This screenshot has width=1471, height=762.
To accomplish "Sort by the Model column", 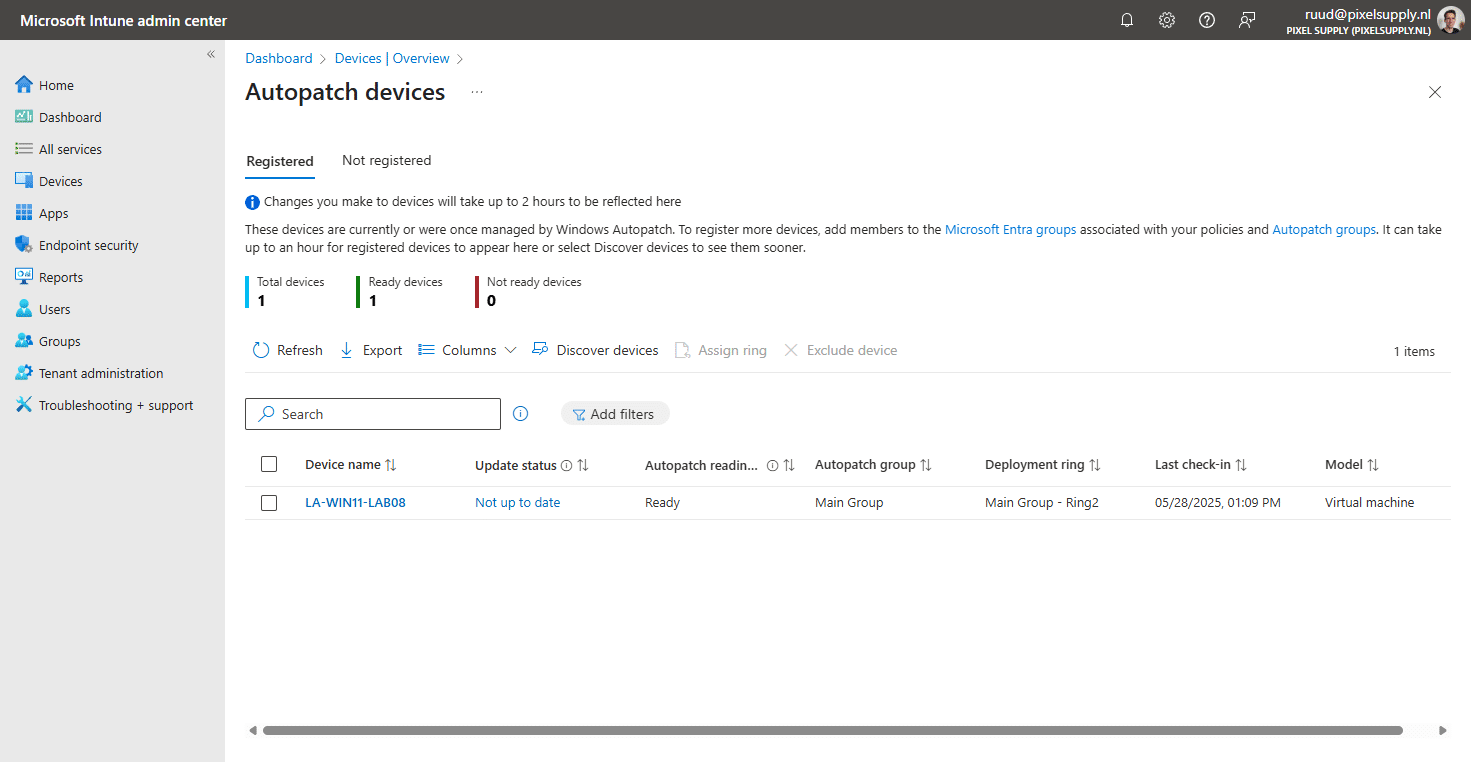I will tap(1352, 465).
